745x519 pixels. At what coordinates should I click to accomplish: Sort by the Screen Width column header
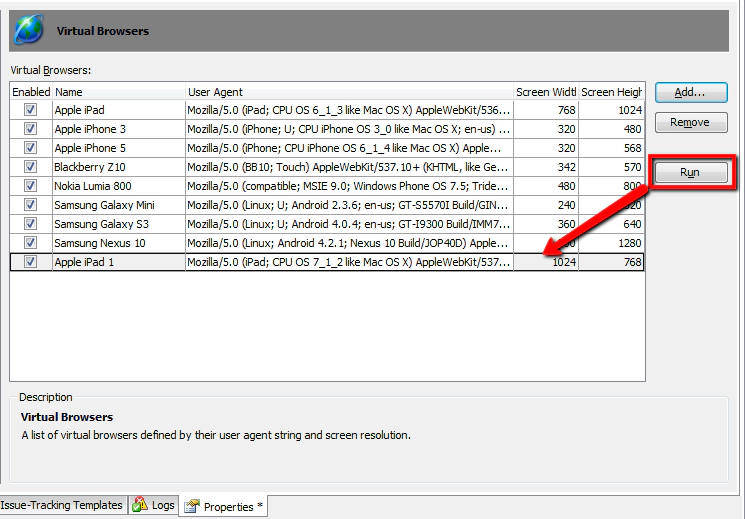coord(545,92)
